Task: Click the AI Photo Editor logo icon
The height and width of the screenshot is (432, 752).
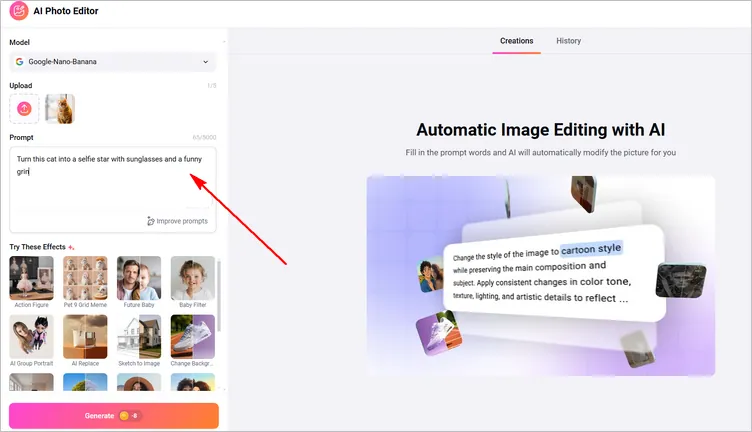Action: [19, 13]
